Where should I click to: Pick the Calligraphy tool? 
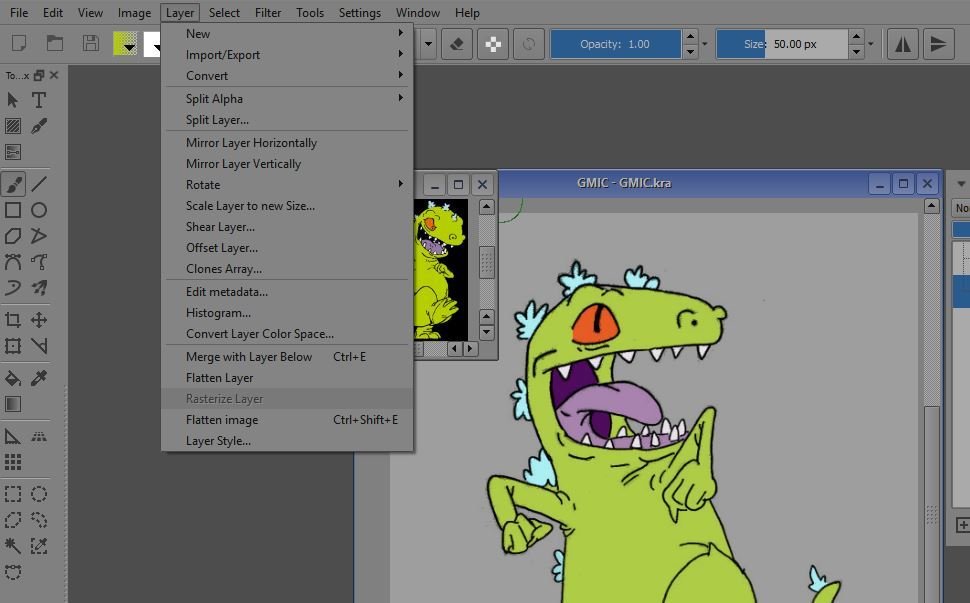coord(38,126)
